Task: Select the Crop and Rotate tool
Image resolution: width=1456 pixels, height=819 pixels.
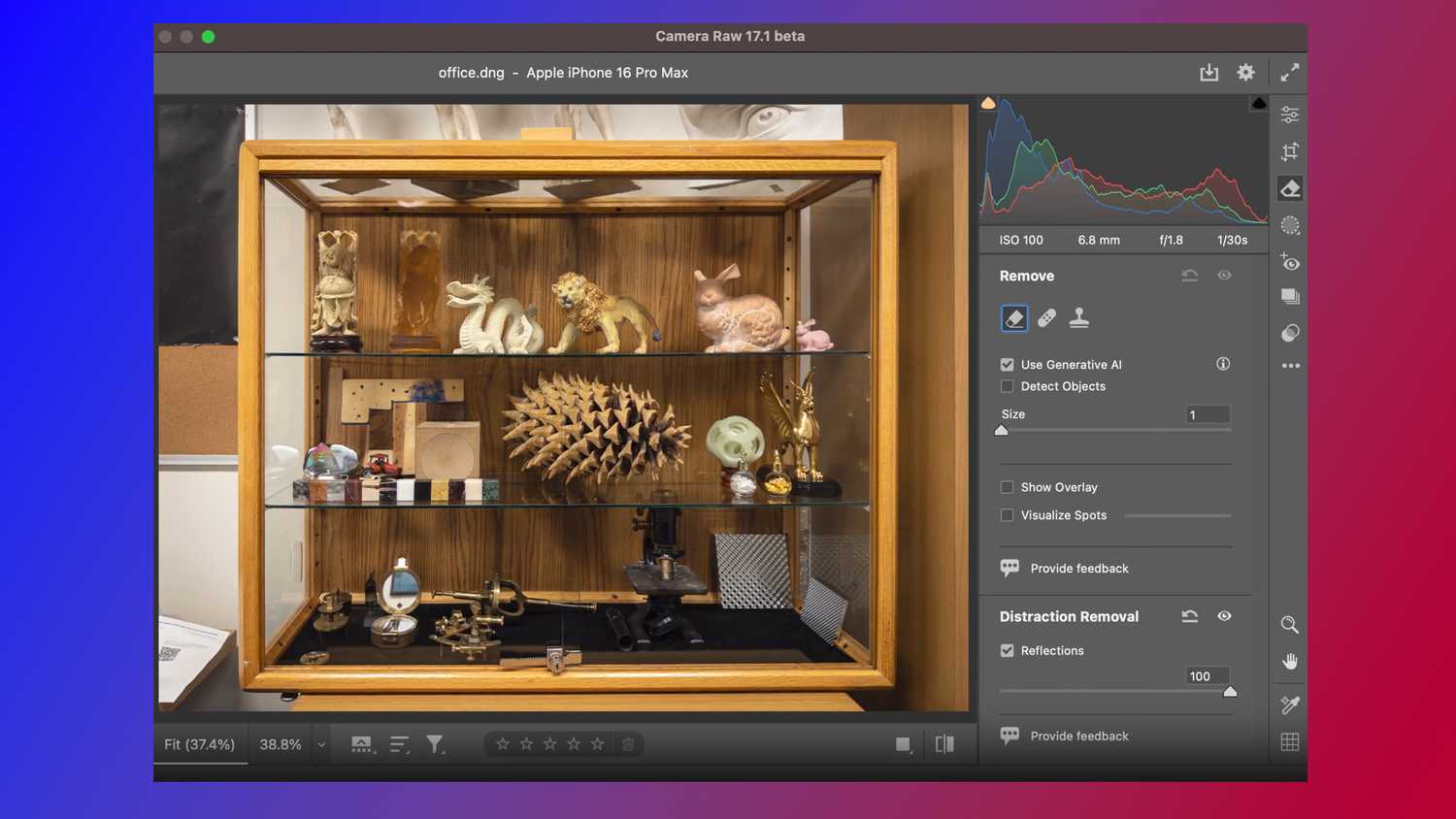Action: point(1290,151)
